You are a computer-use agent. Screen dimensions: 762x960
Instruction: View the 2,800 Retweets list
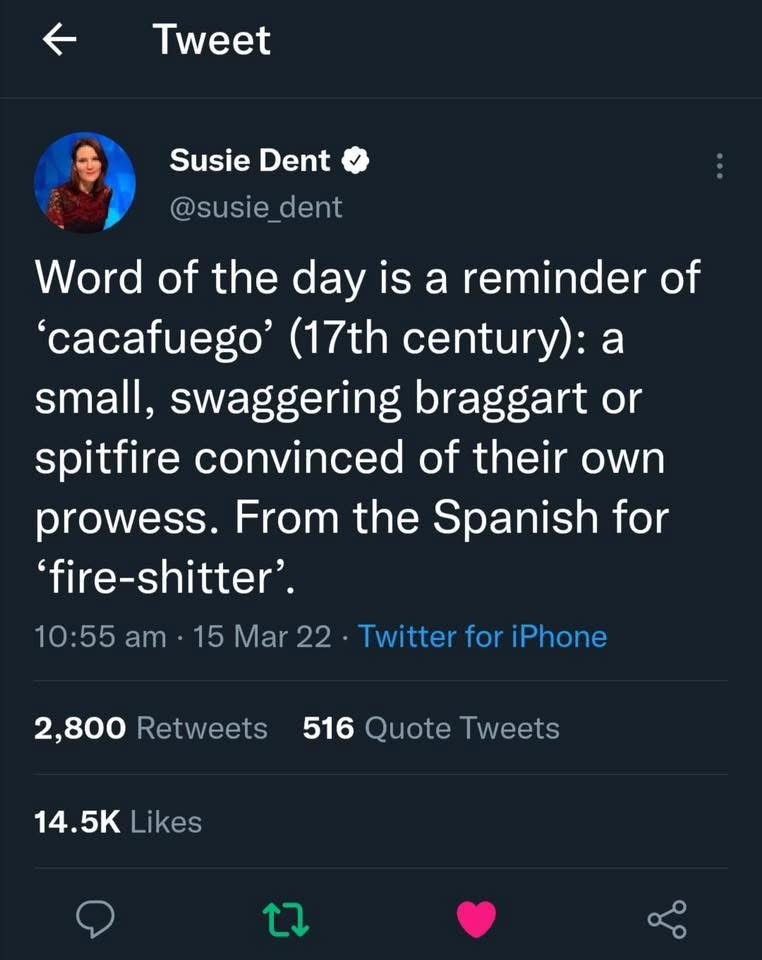(x=151, y=728)
